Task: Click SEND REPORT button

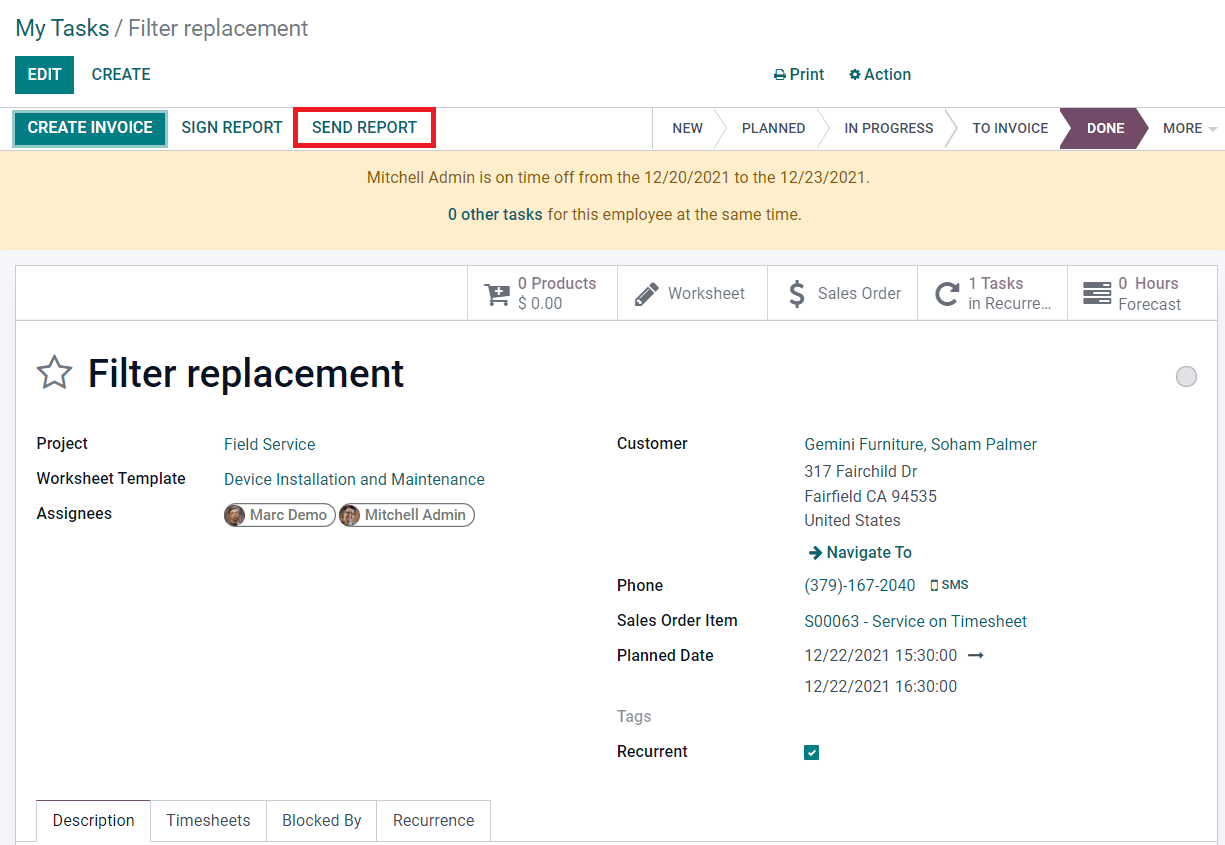Action: (x=364, y=128)
